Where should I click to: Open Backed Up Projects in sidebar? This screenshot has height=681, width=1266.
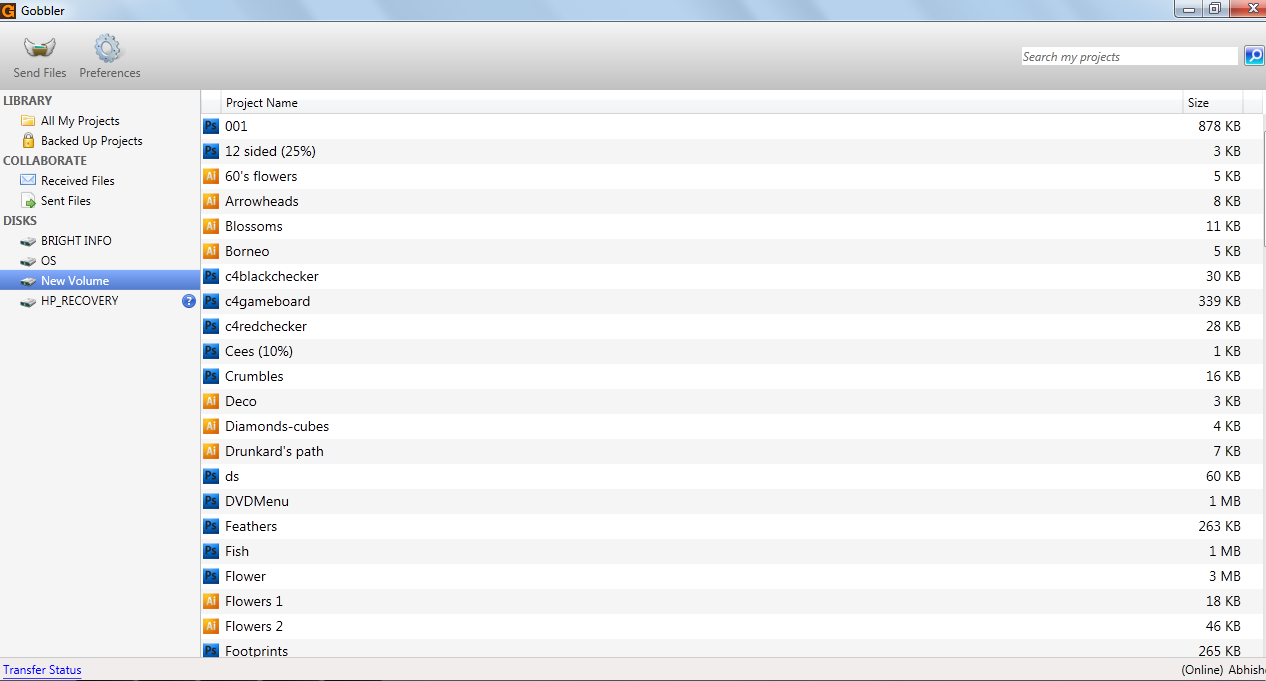[91, 141]
